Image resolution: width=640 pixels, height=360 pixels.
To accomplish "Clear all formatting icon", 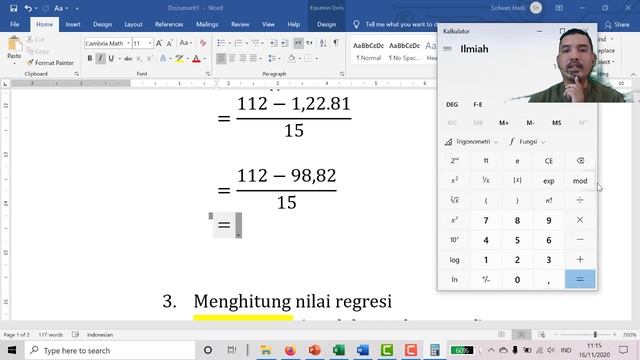I will tap(203, 43).
